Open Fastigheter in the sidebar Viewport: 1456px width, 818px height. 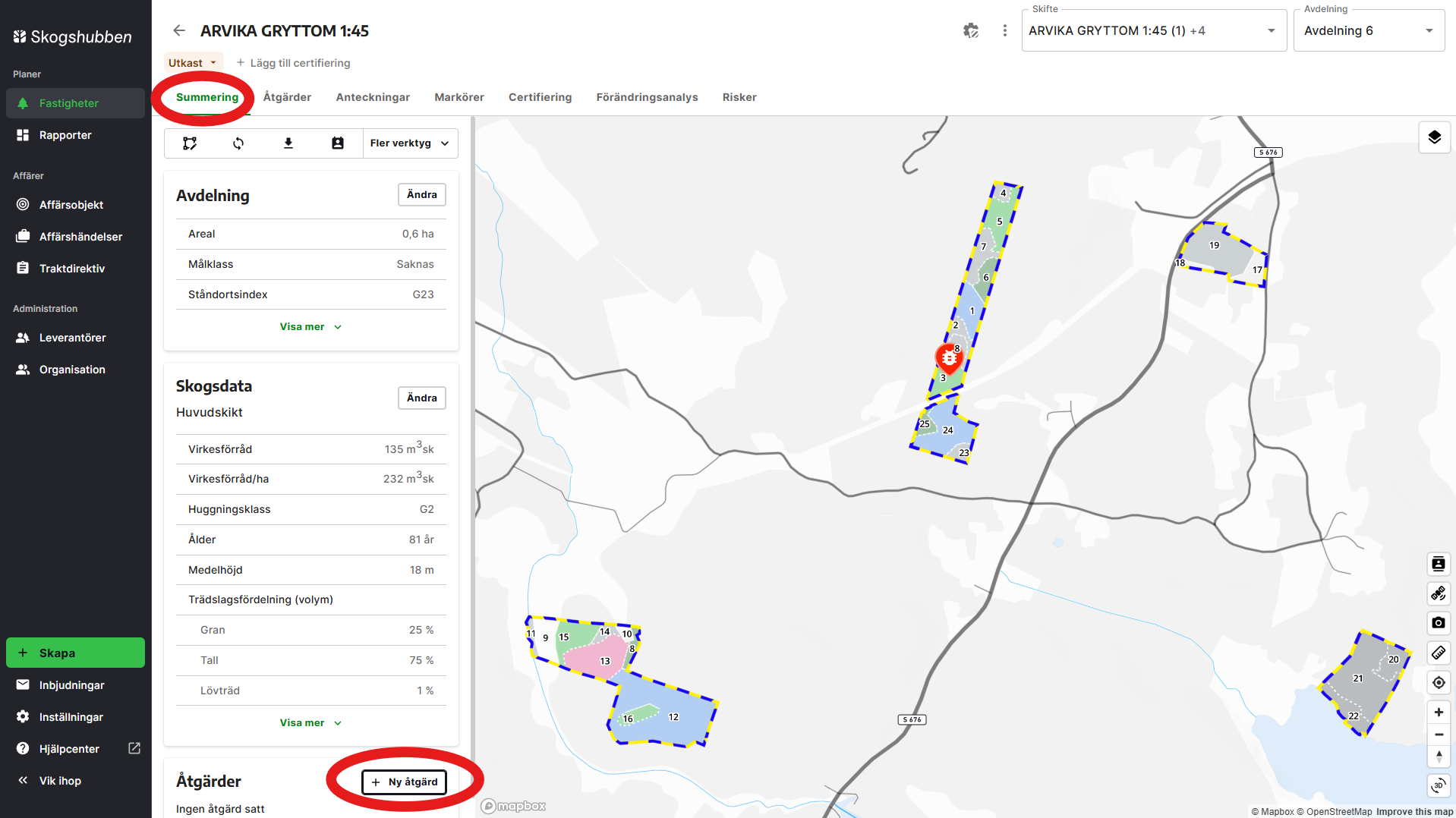point(75,103)
